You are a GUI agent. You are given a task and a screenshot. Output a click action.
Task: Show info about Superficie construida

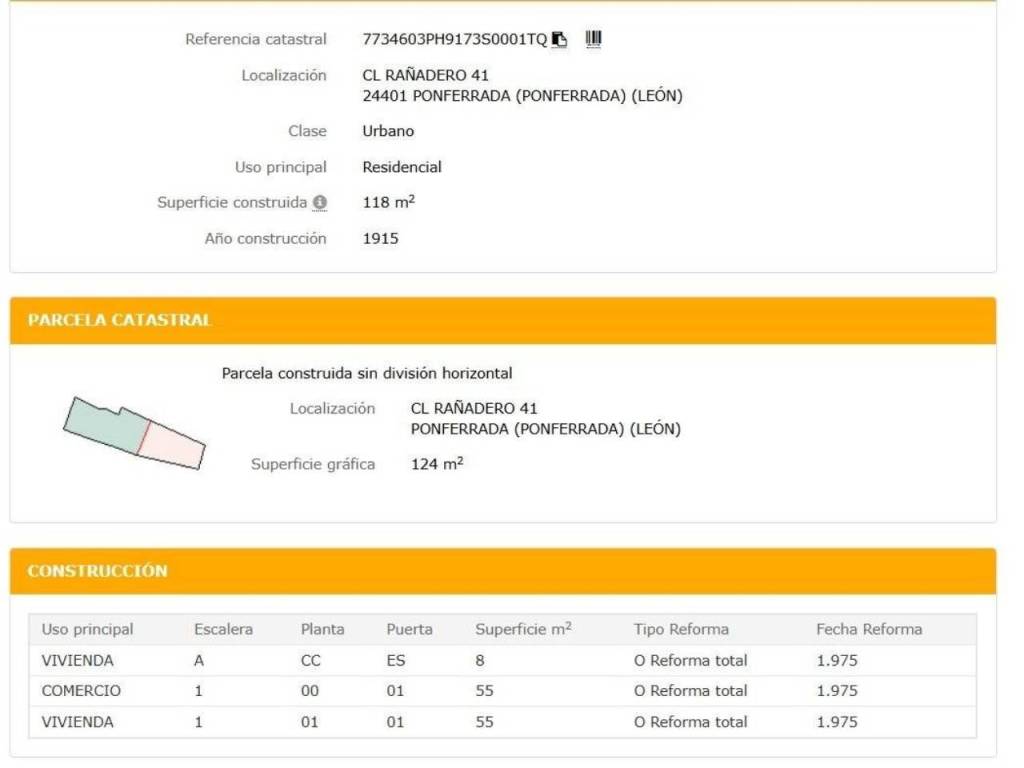320,203
